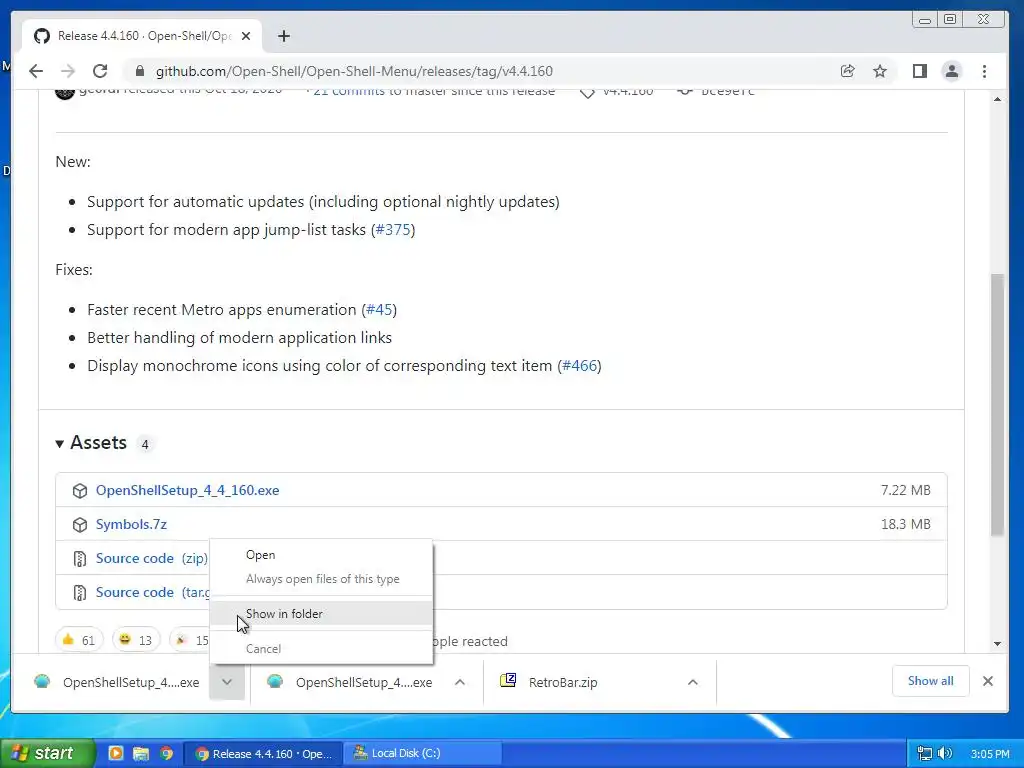
Task: Open the Windows start menu
Action: click(46, 753)
